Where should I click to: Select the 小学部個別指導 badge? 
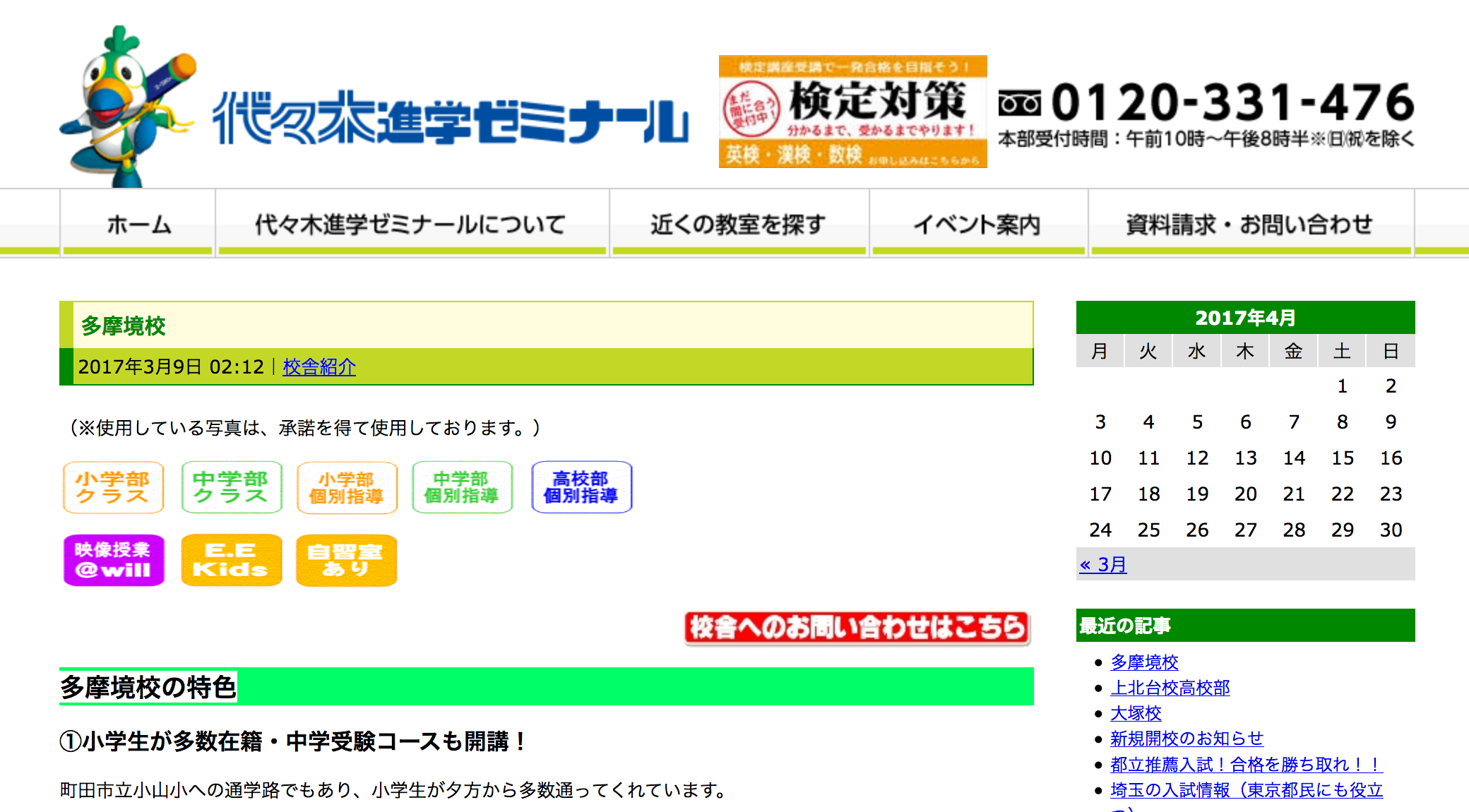coord(347,487)
